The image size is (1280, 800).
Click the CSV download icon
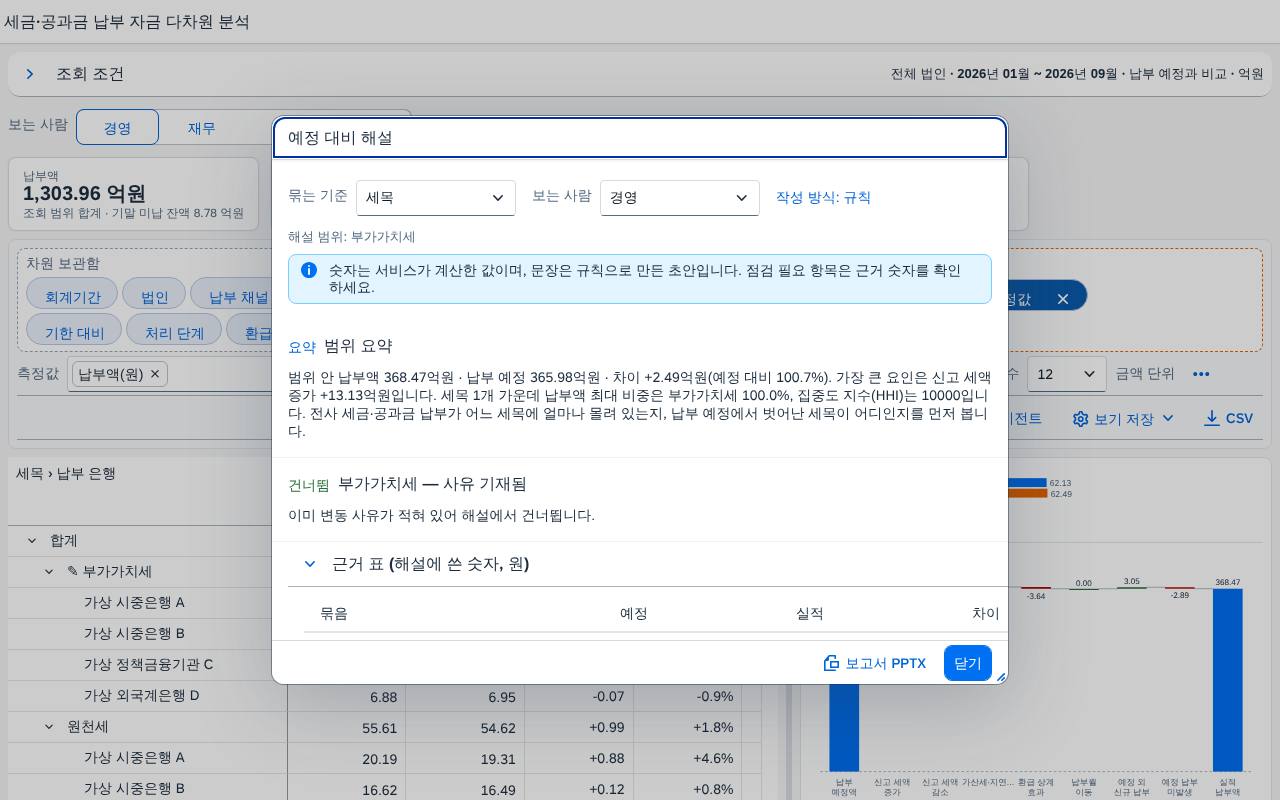[1212, 418]
